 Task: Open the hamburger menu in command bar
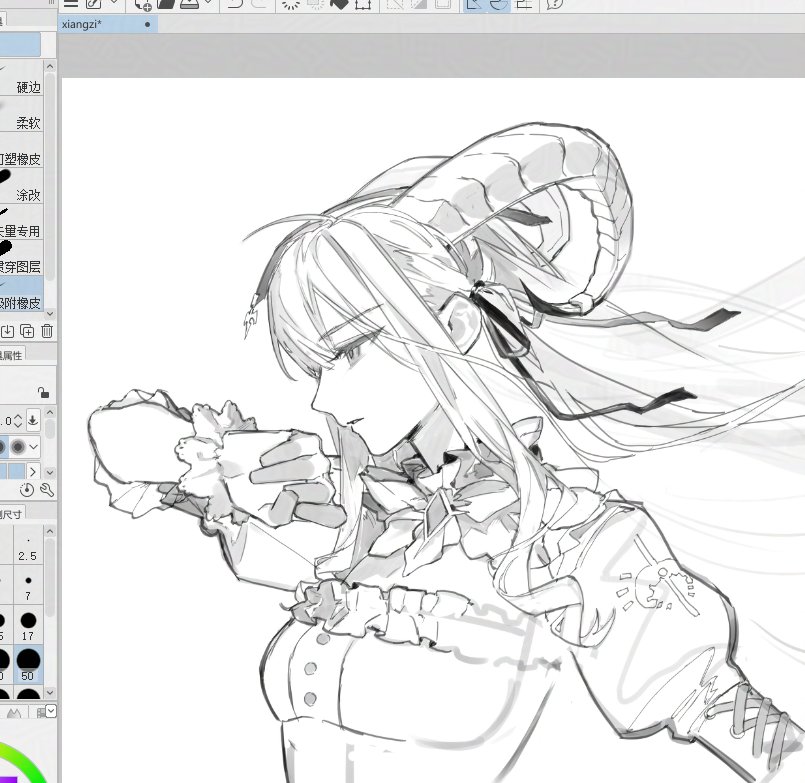point(71,3)
